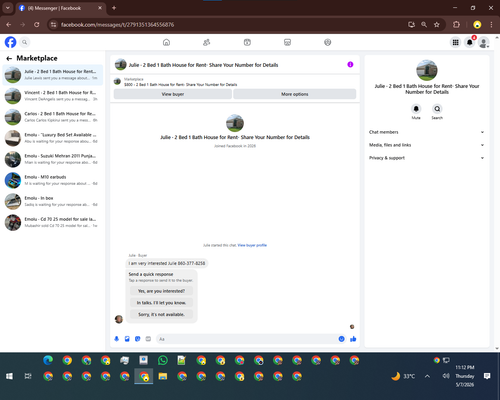
Task: Open the Facebook logo home link
Action: tap(10, 42)
